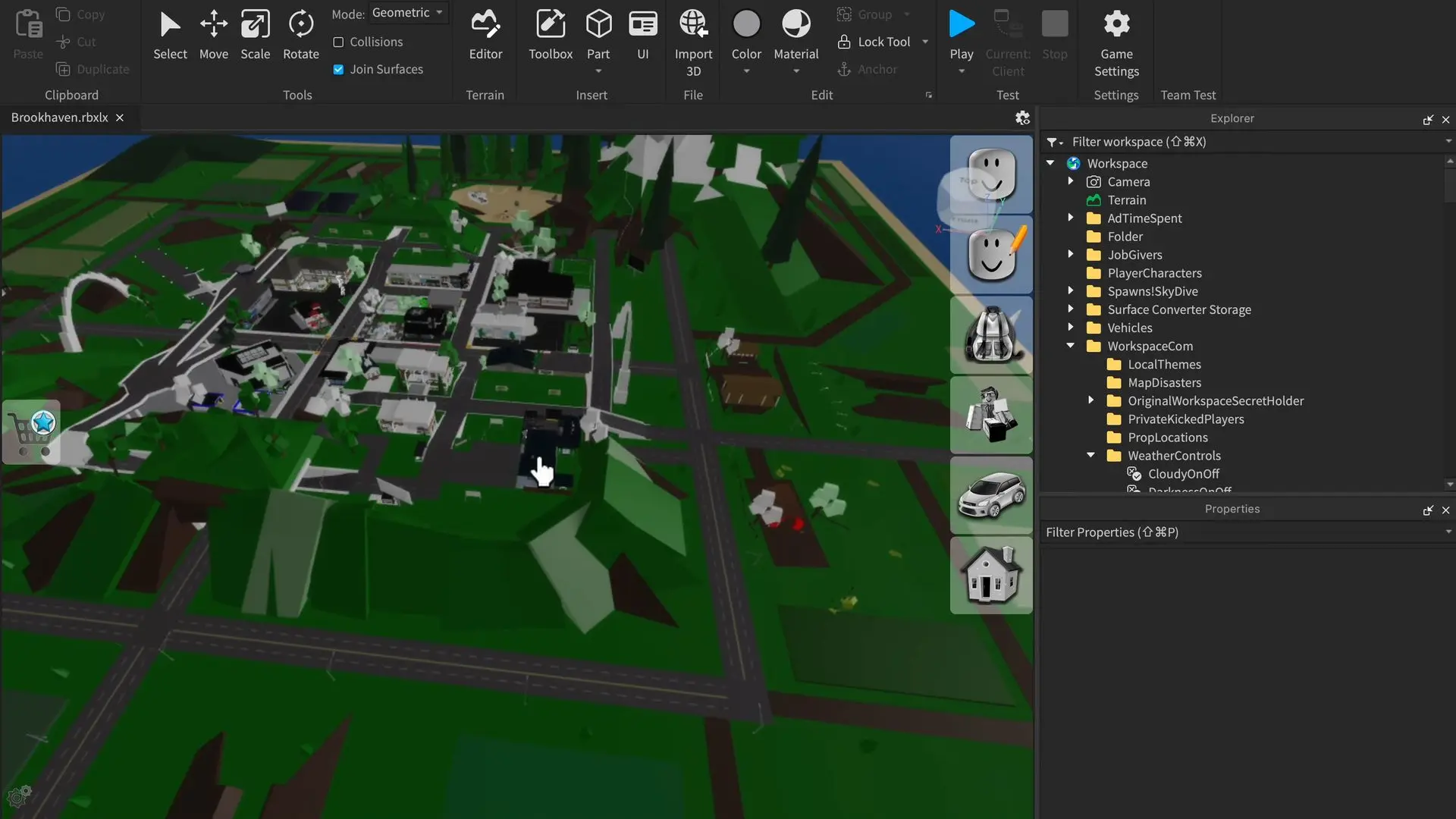This screenshot has width=1456, height=819.
Task: Open the UI insert tool
Action: tap(643, 35)
